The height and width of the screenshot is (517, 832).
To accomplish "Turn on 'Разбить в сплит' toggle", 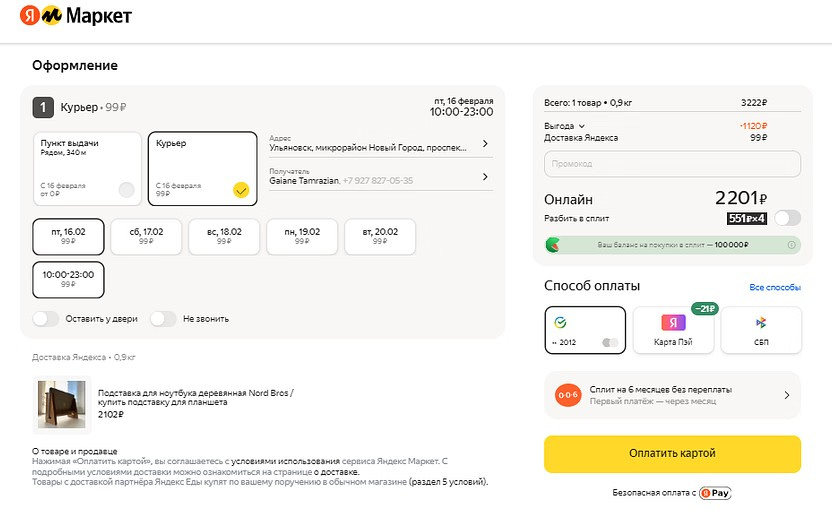I will (x=787, y=218).
